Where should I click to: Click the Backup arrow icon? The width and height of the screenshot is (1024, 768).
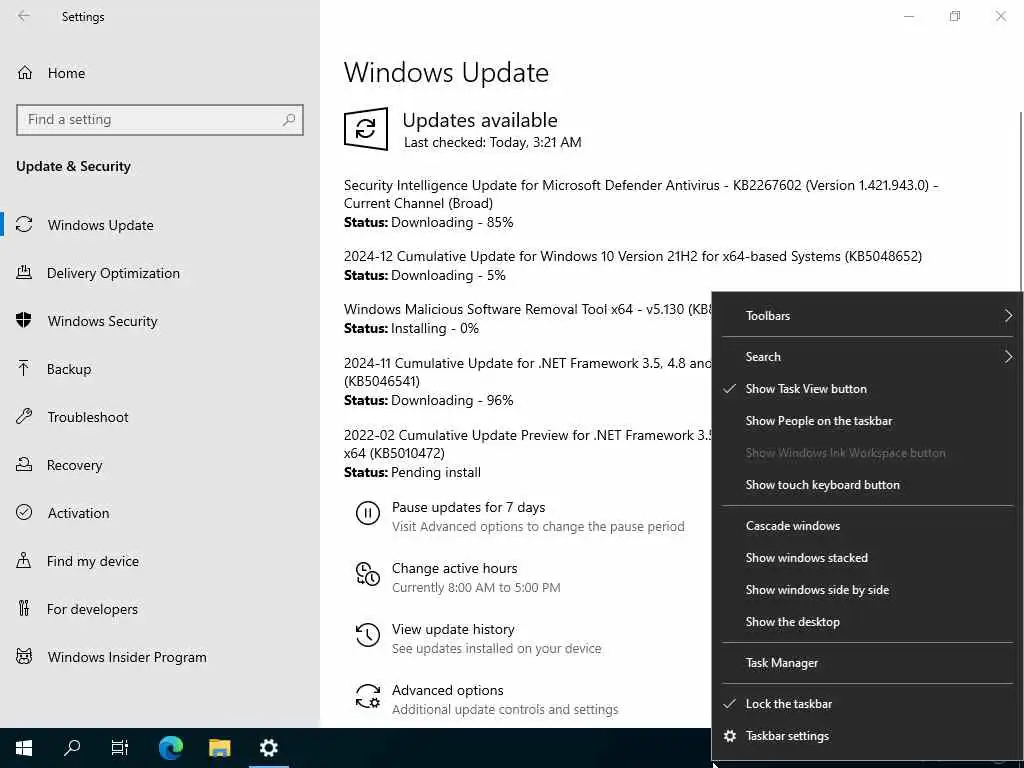tap(24, 369)
